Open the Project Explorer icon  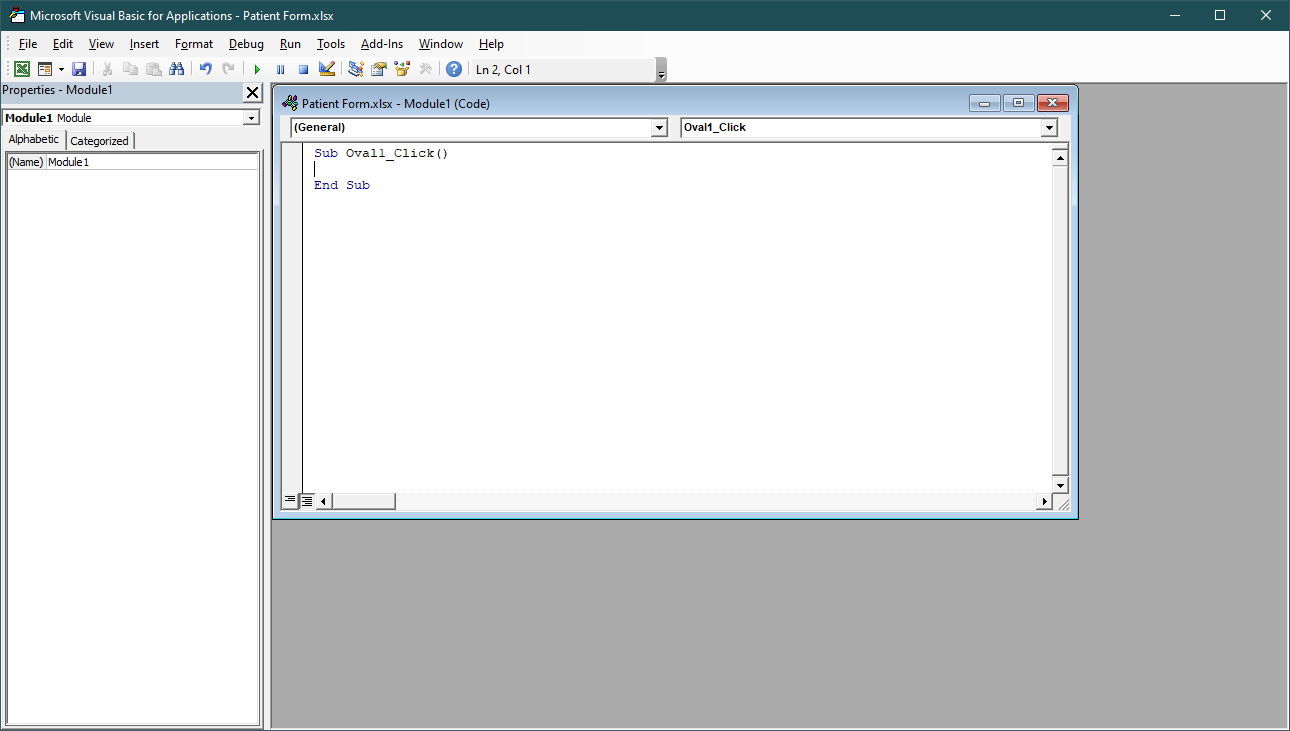point(355,69)
